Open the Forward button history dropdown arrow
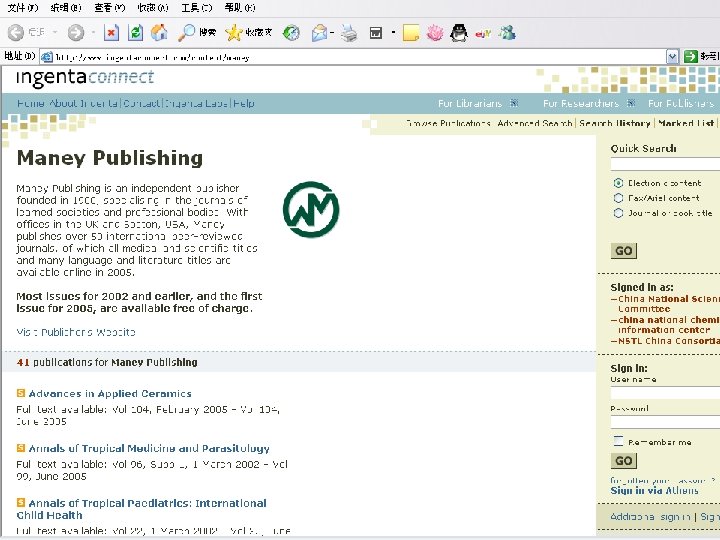 point(93,33)
